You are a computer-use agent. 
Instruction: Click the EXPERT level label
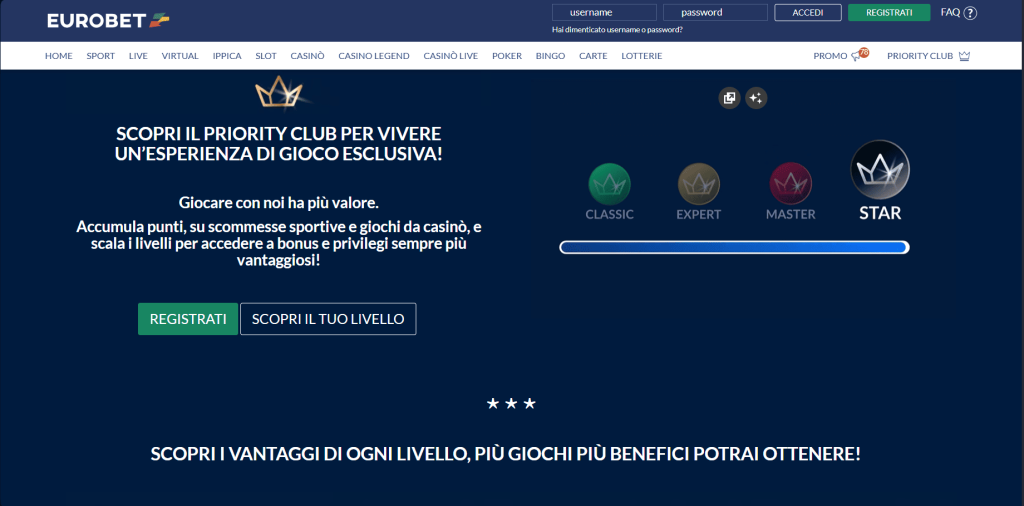click(699, 214)
